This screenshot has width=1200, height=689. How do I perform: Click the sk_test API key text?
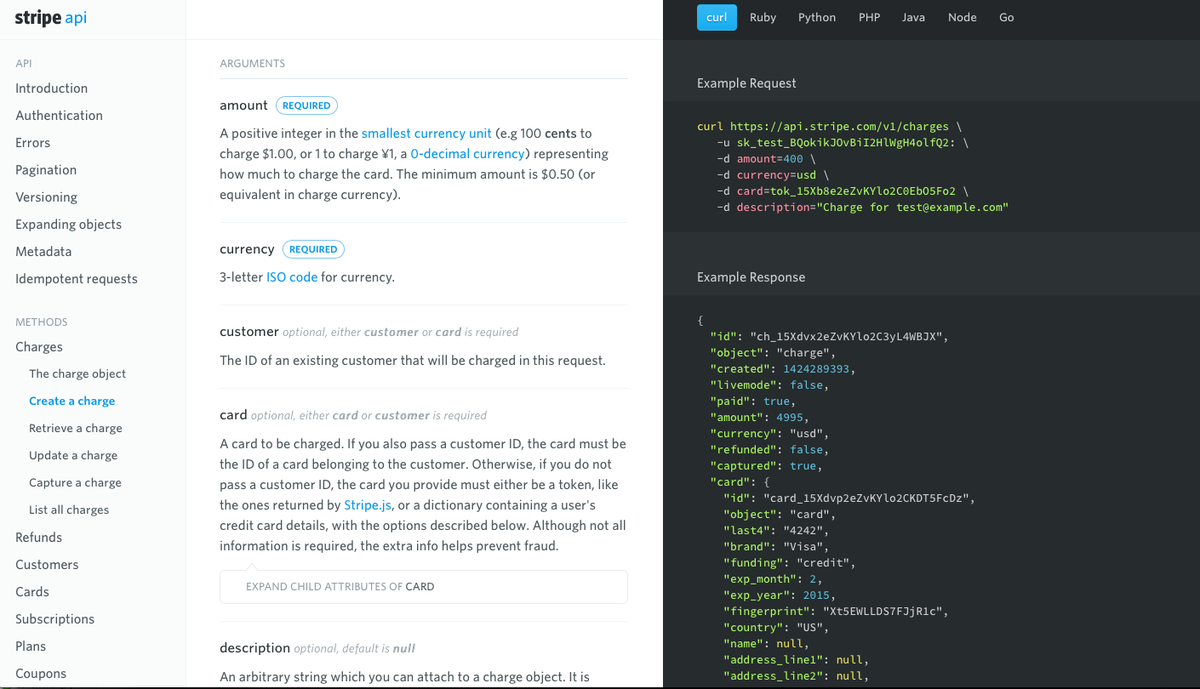point(846,143)
